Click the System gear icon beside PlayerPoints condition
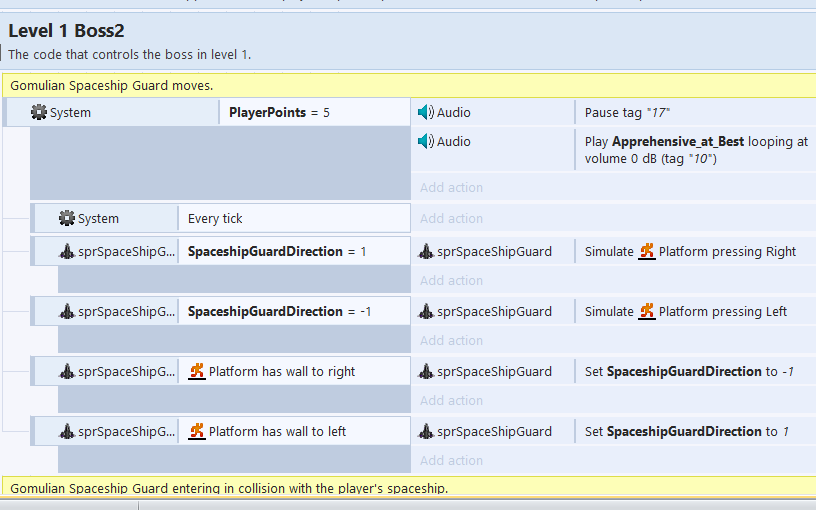The image size is (816, 510). point(39,113)
